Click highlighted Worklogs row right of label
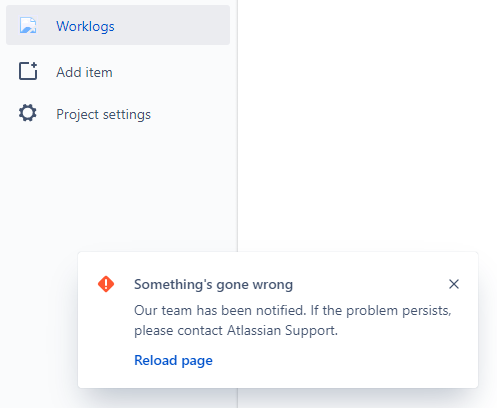Screen dimensions: 497x408 click(172, 25)
